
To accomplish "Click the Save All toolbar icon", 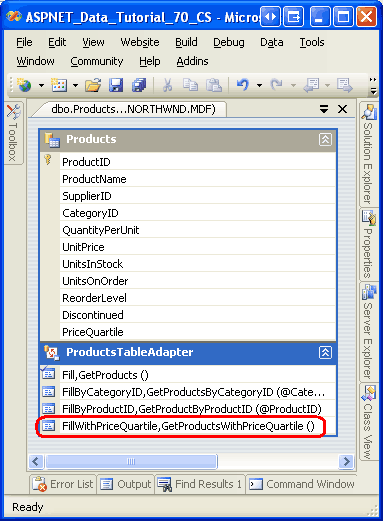I will click(x=139, y=85).
